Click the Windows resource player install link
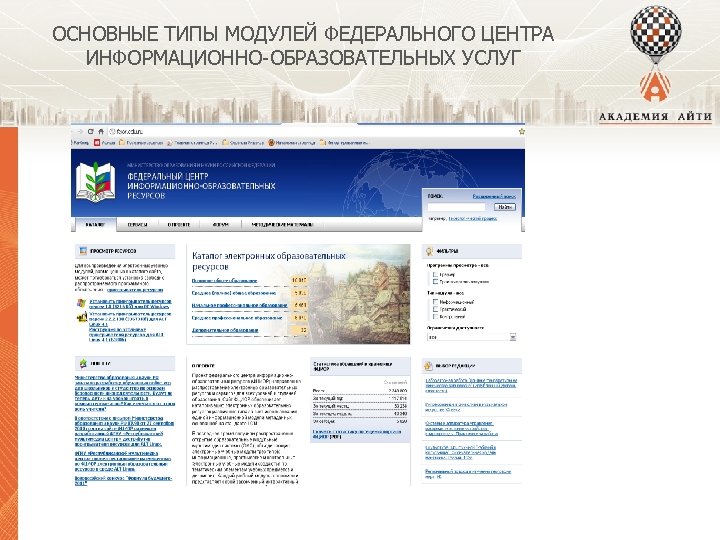The height and width of the screenshot is (540, 720). tap(130, 304)
